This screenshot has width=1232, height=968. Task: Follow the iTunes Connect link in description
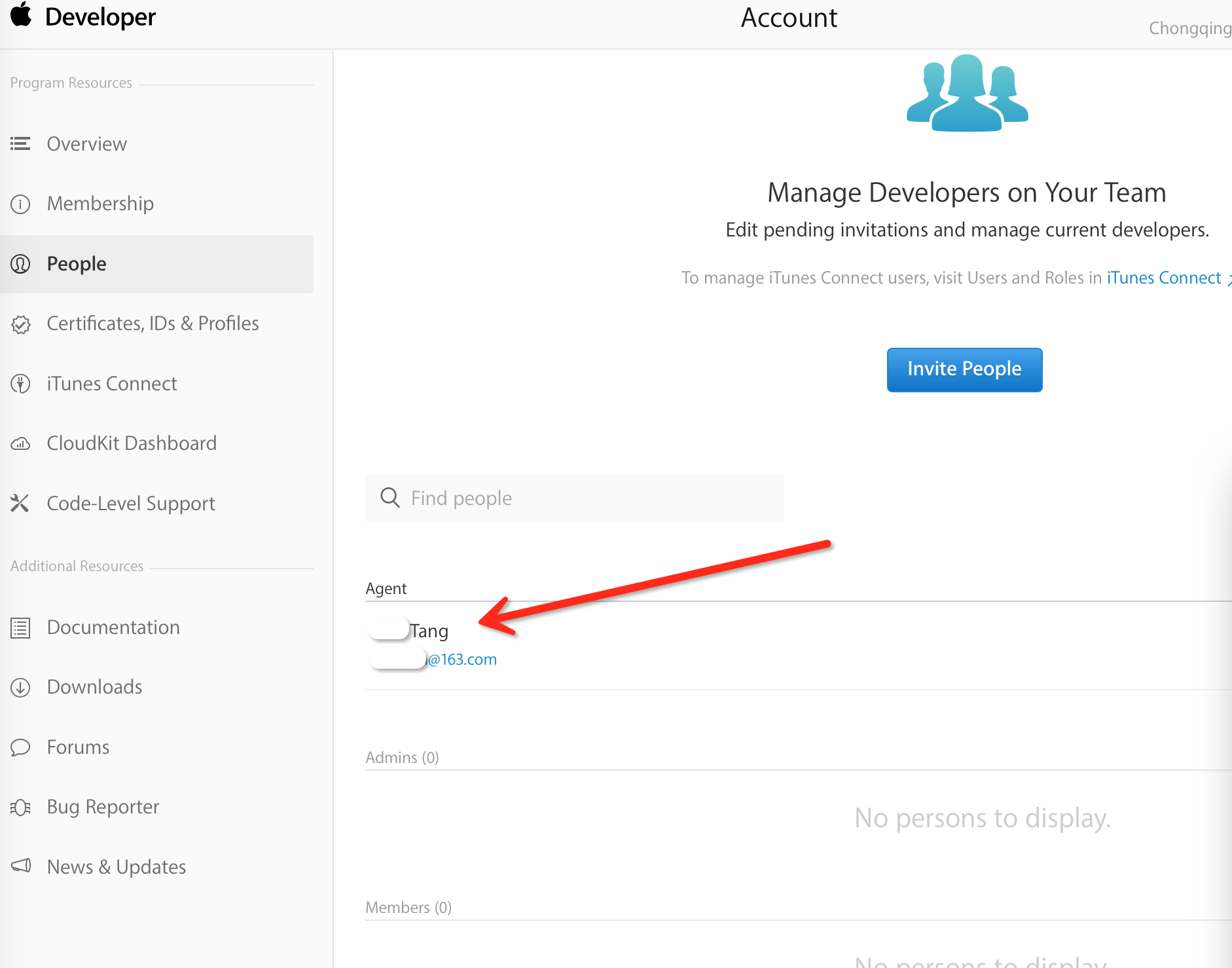[x=1164, y=278]
